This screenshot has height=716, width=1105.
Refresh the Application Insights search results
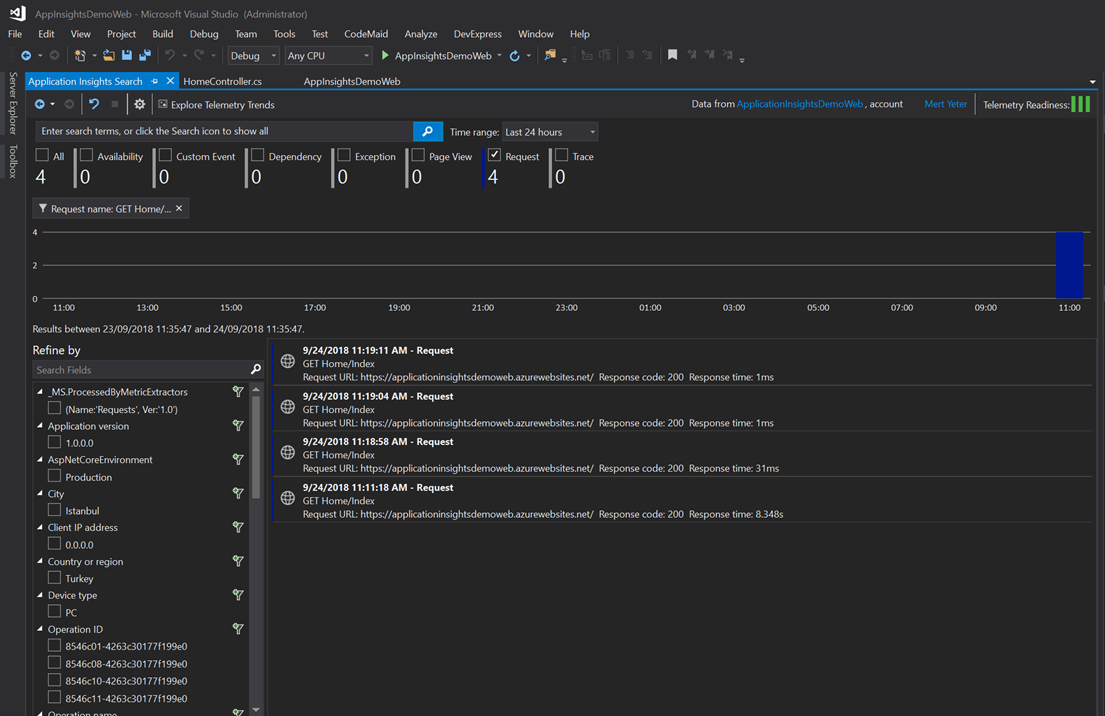[x=94, y=104]
